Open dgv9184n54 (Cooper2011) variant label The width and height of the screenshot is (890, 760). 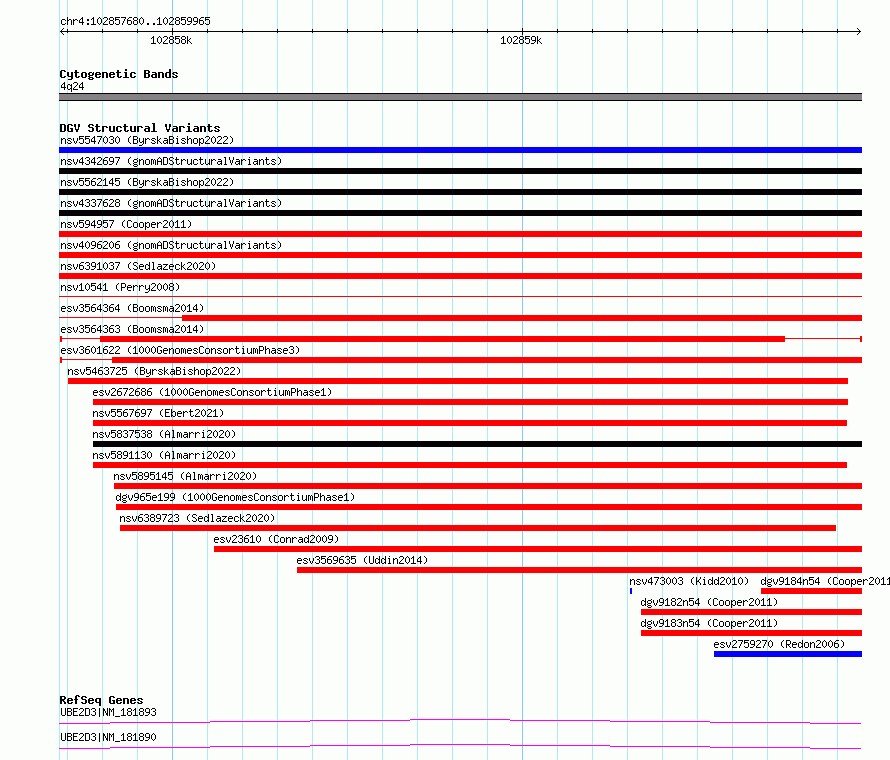click(825, 581)
